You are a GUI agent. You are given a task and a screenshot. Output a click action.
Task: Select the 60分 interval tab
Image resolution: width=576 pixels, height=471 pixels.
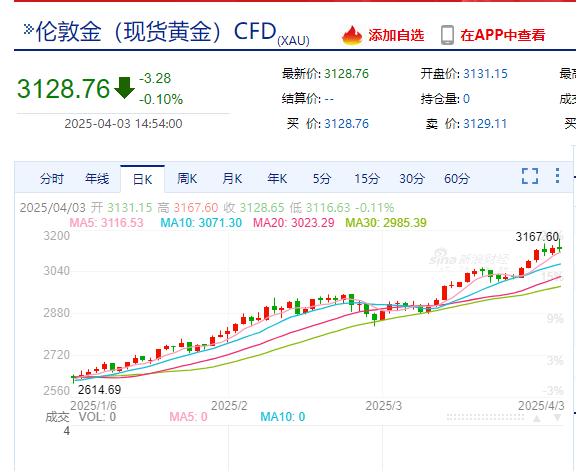(x=457, y=179)
